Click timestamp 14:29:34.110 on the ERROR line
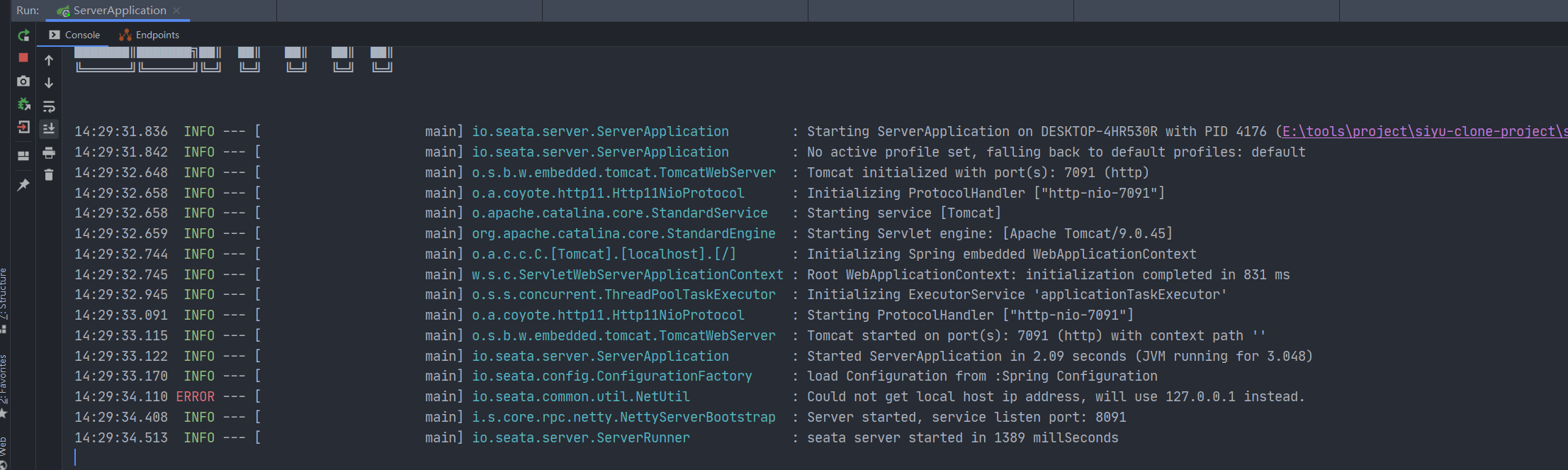 121,396
